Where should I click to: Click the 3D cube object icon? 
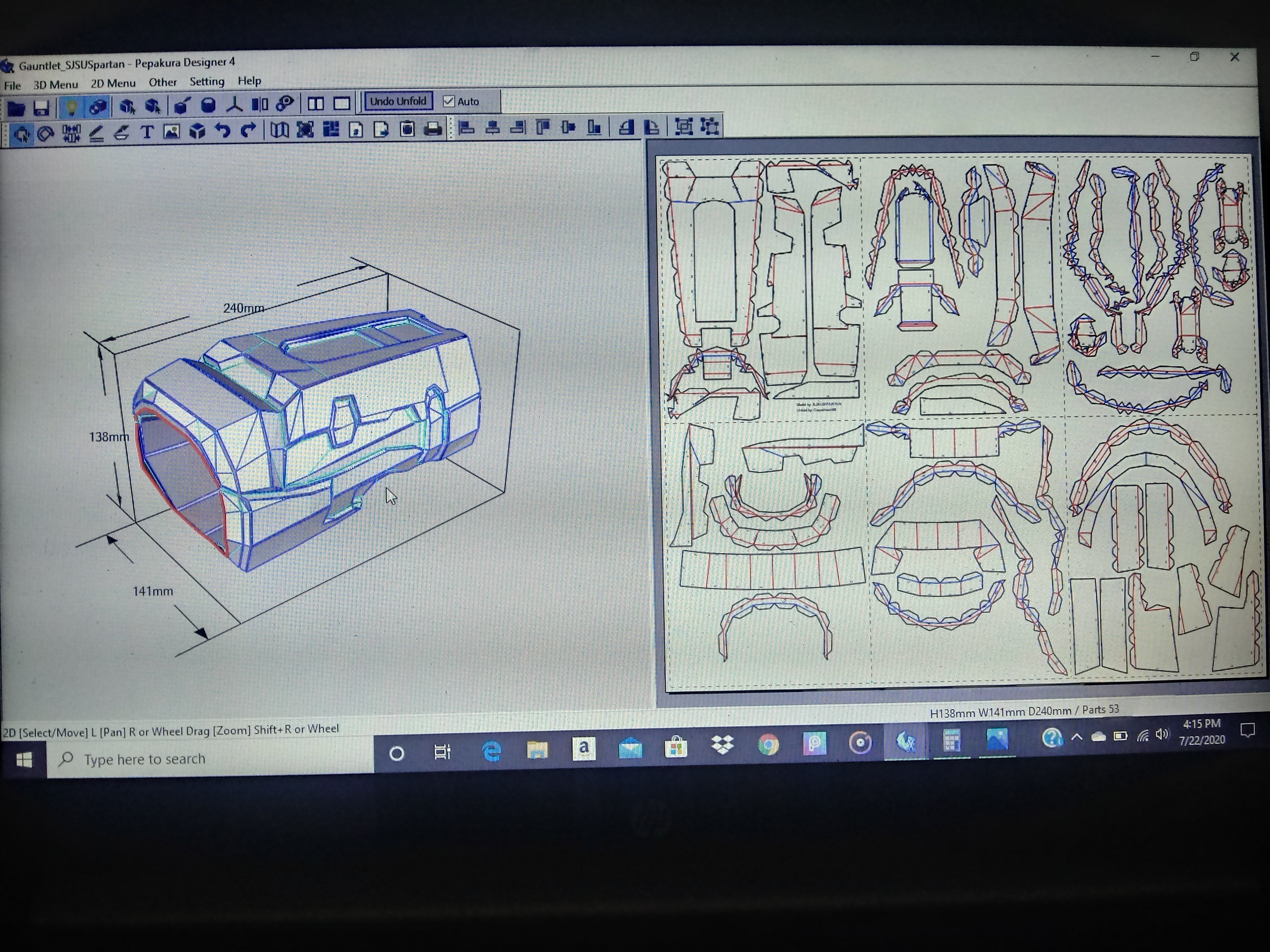click(x=197, y=131)
